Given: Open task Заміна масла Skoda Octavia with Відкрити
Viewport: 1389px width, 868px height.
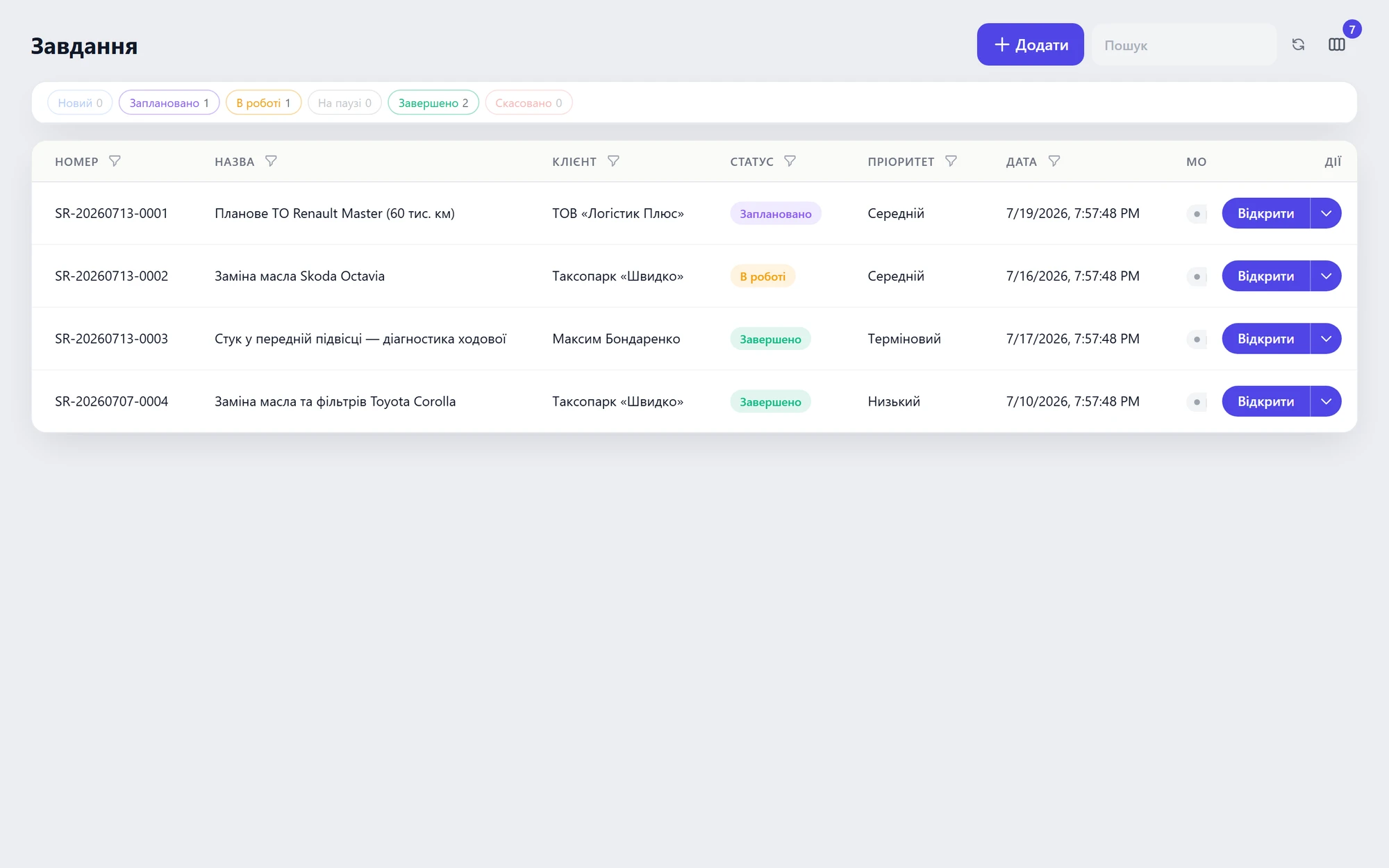Looking at the screenshot, I should point(1265,276).
